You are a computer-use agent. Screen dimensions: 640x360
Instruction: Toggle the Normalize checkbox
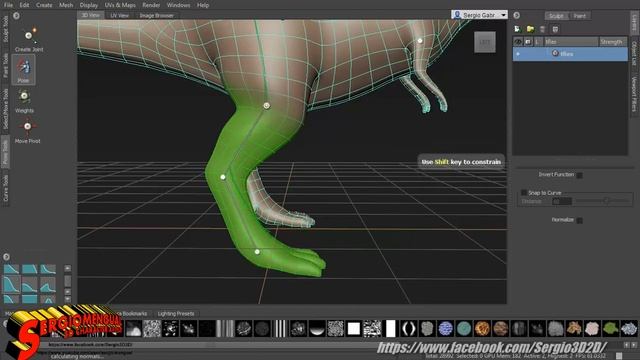click(x=580, y=220)
